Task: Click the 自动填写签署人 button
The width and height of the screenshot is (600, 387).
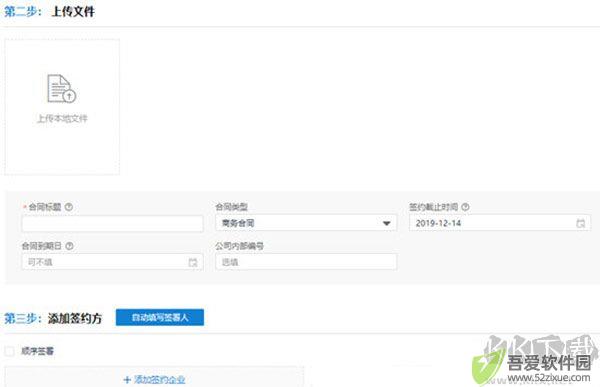Action: coord(160,318)
